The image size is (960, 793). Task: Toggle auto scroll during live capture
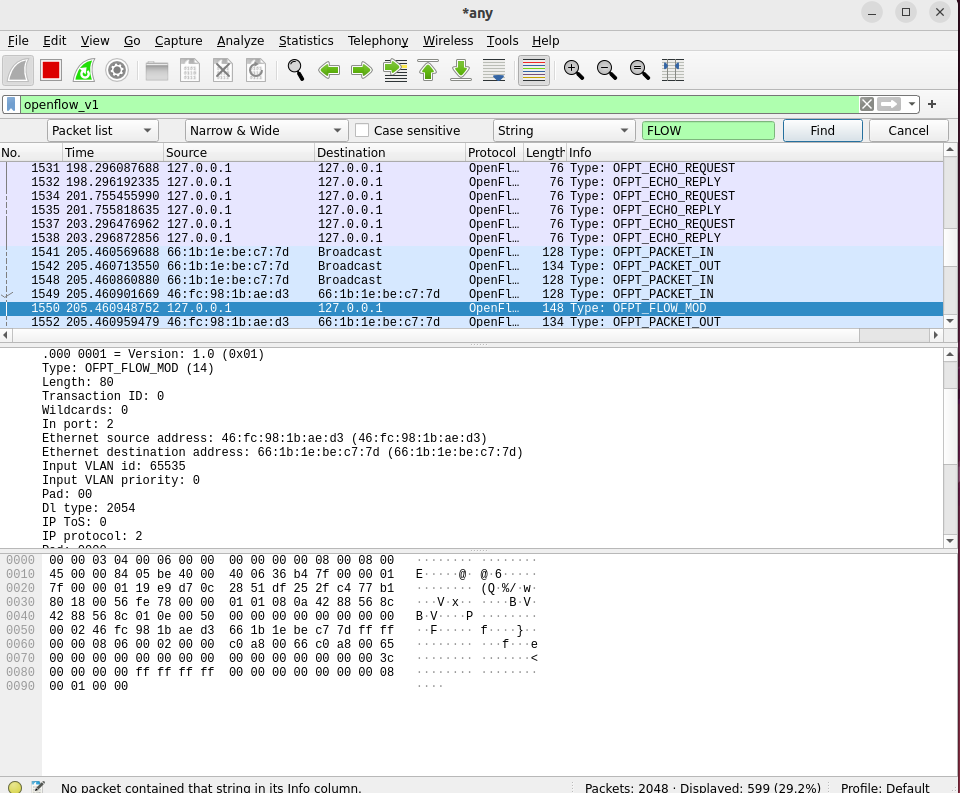(x=494, y=70)
